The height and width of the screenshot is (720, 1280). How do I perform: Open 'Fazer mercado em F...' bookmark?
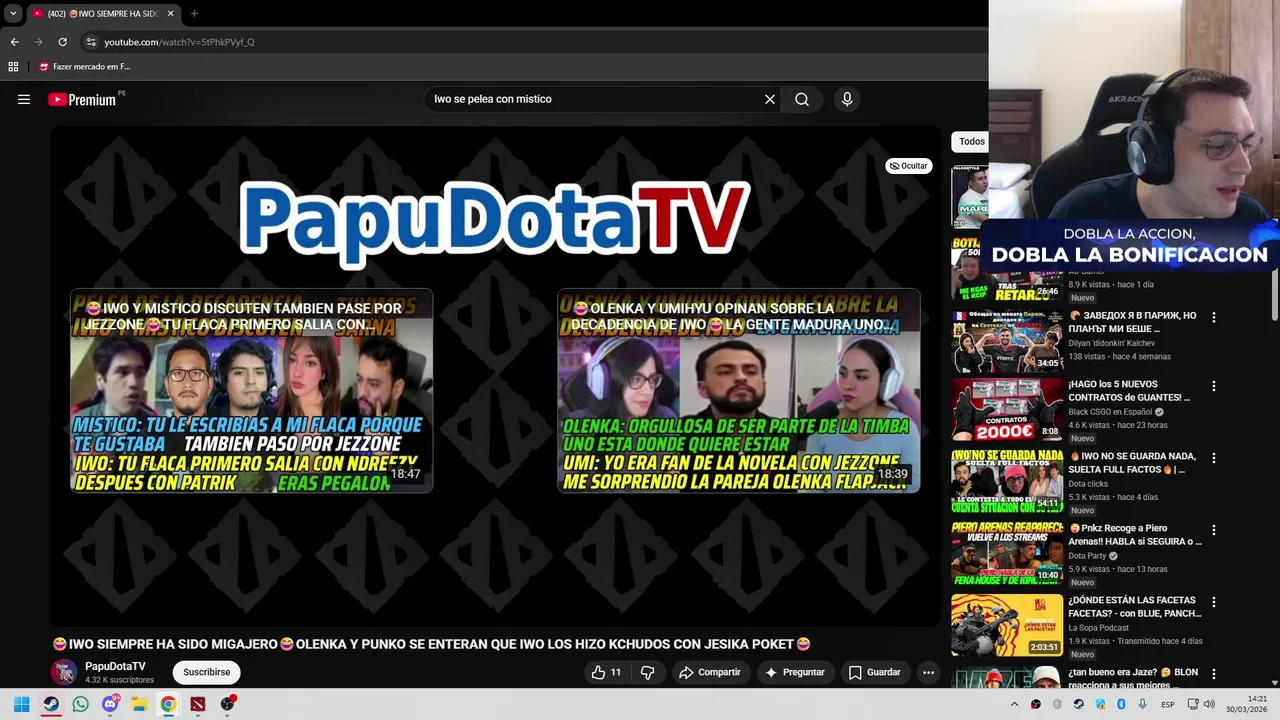(x=85, y=67)
